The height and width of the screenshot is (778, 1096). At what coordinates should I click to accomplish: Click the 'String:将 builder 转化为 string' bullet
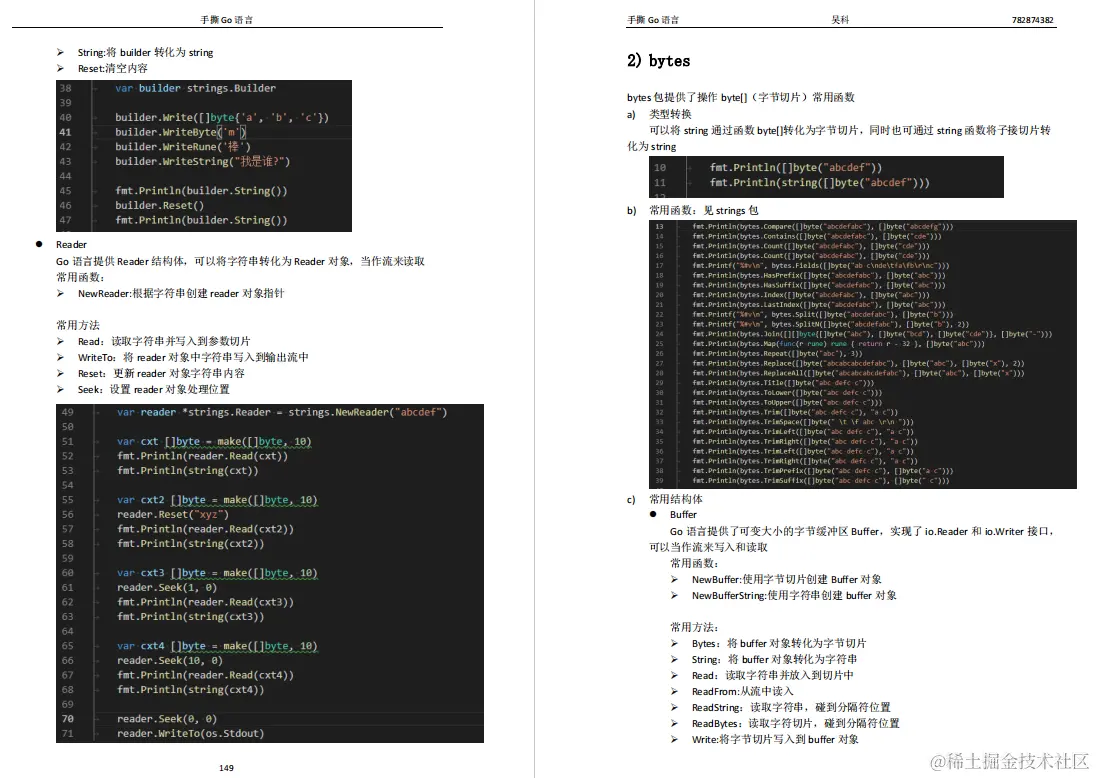[145, 52]
